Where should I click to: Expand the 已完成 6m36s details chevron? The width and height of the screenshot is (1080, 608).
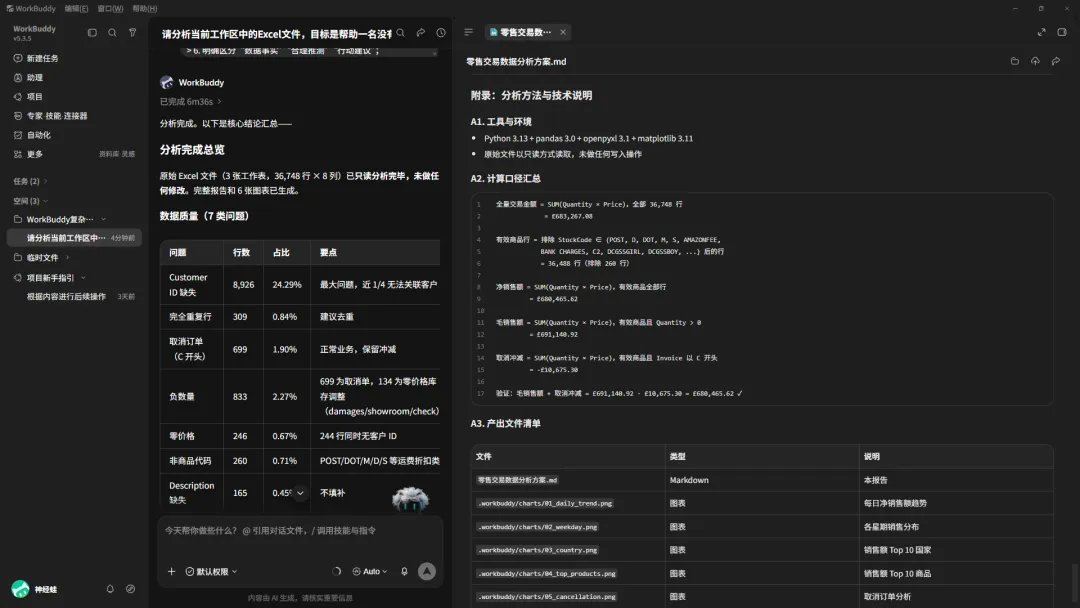pos(220,102)
